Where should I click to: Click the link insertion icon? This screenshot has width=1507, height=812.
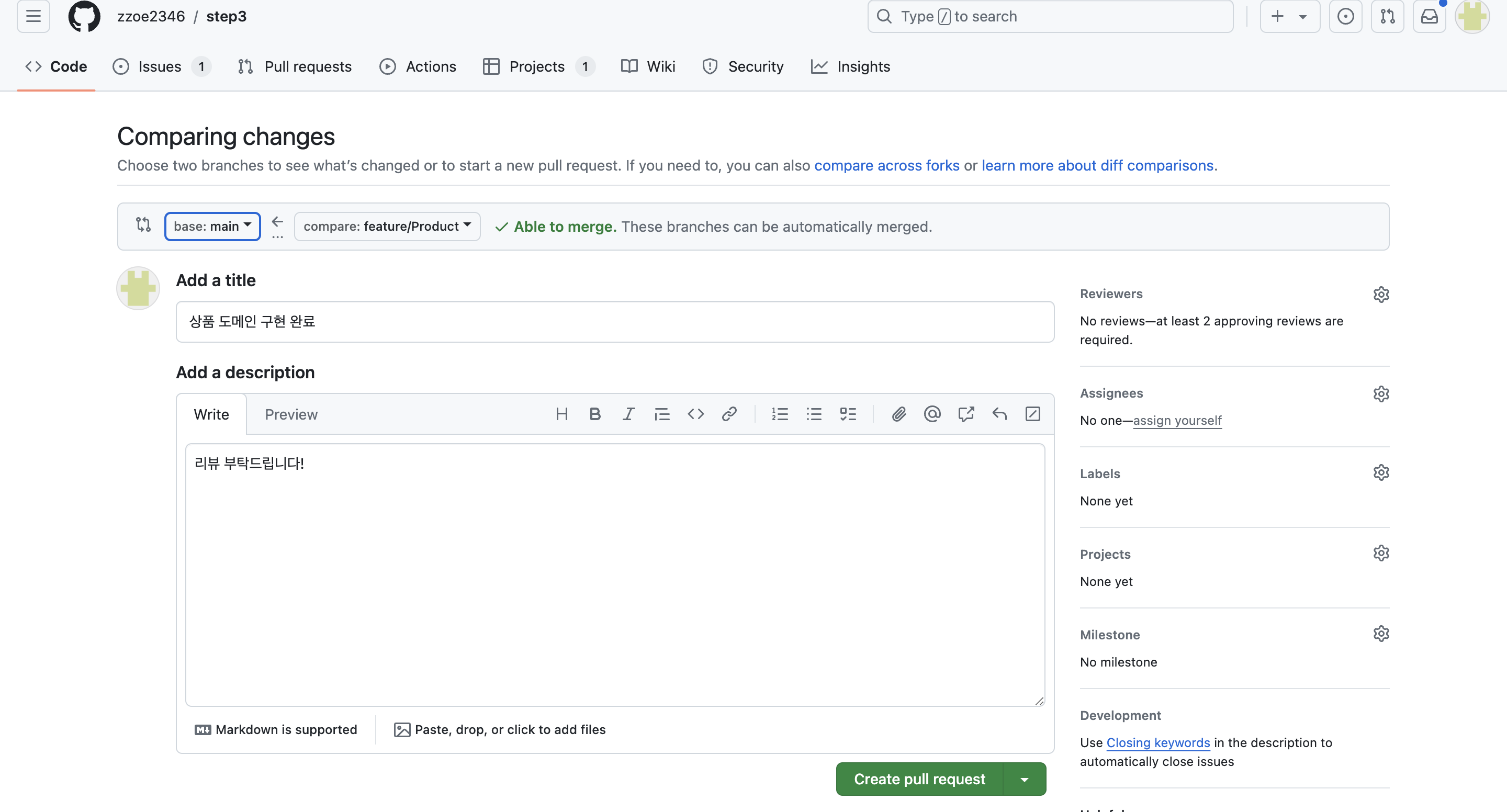(729, 414)
